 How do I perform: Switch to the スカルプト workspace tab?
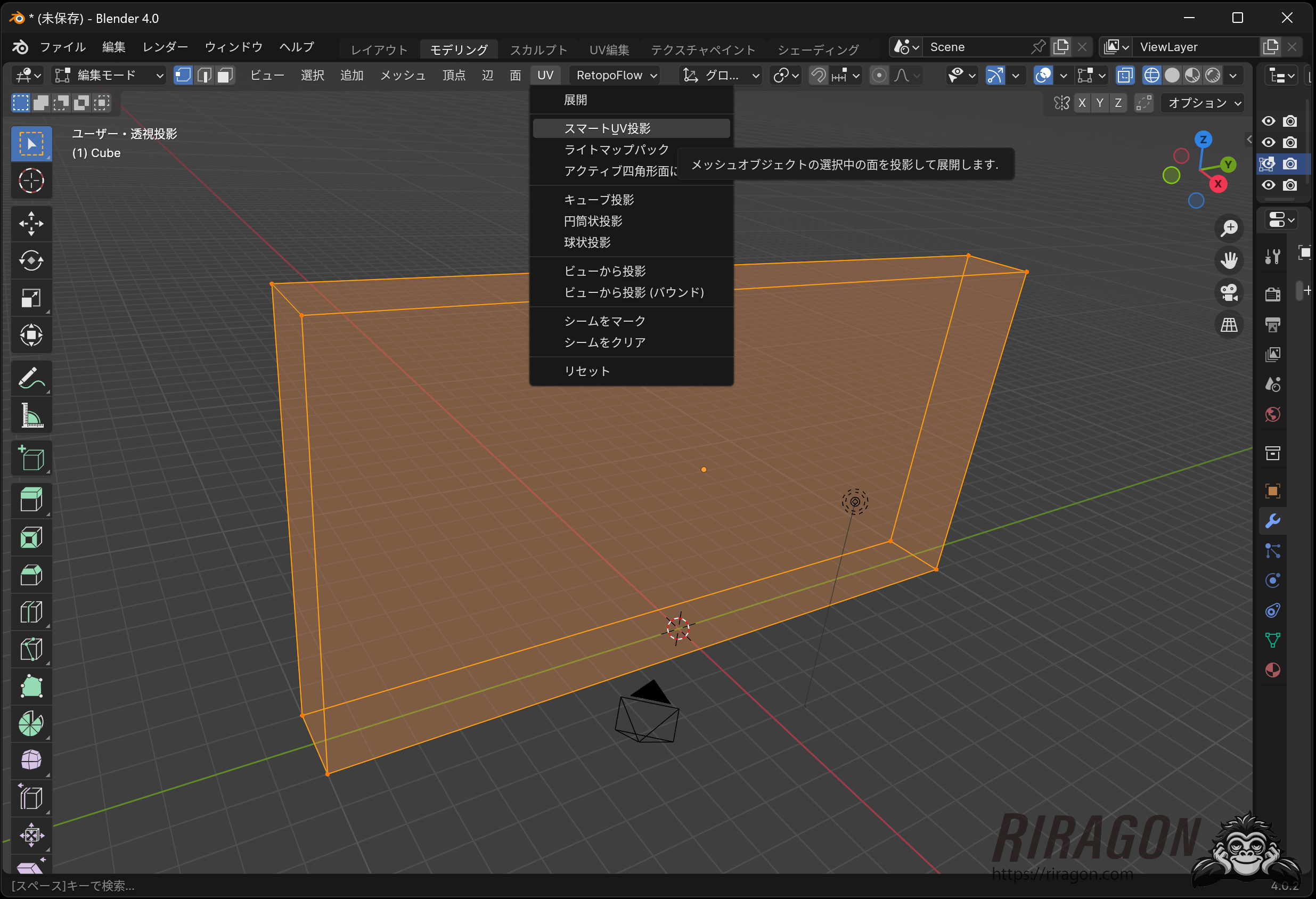click(538, 50)
